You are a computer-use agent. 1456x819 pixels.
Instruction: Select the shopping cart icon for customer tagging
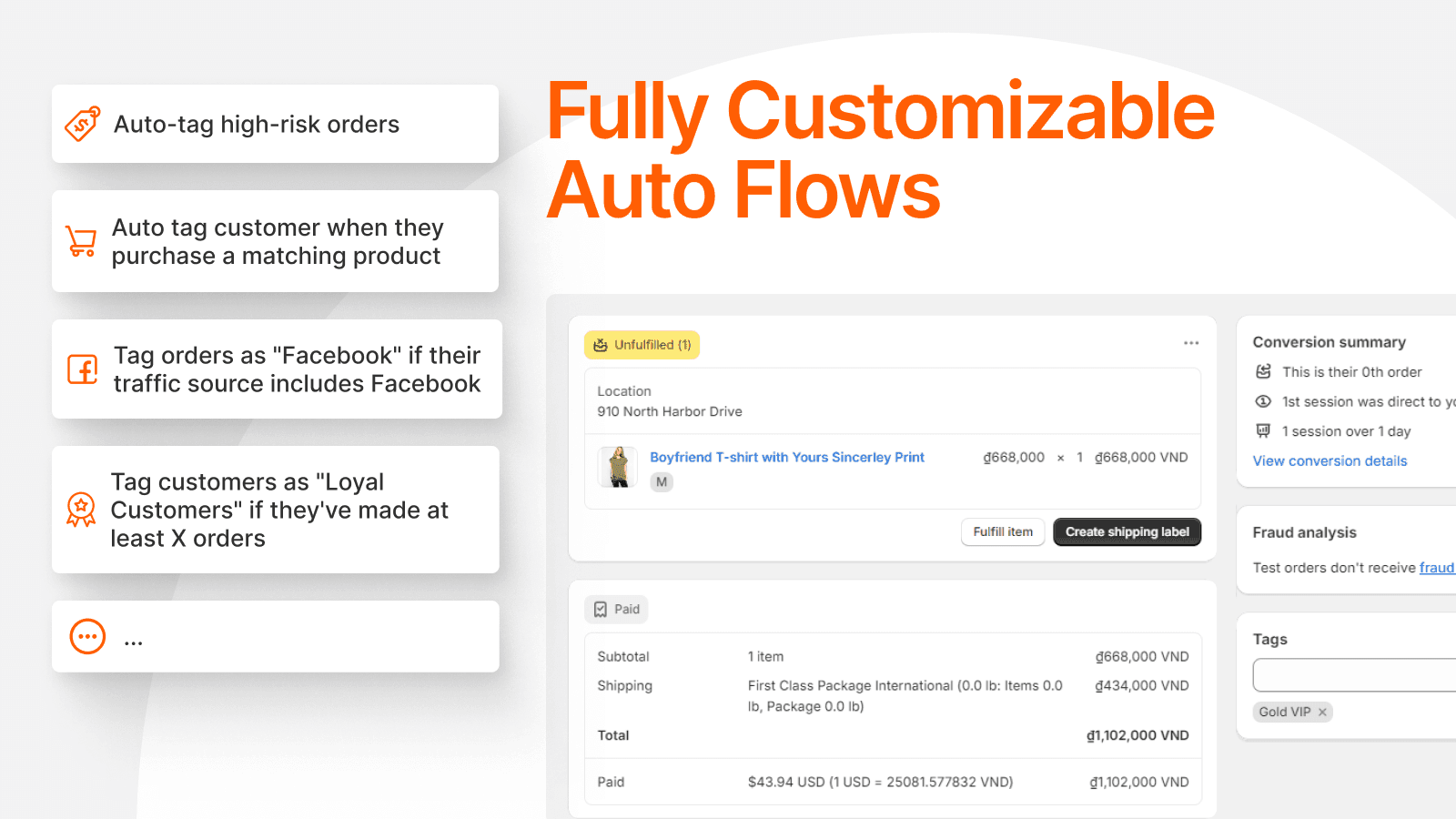coord(81,241)
